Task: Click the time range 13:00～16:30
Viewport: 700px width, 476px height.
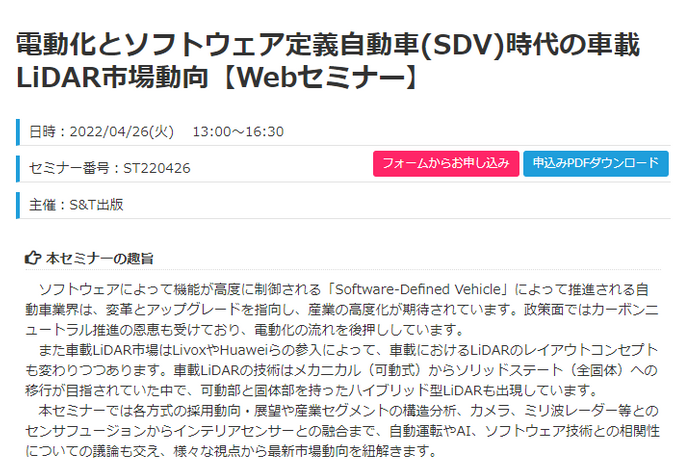Action: 238,132
